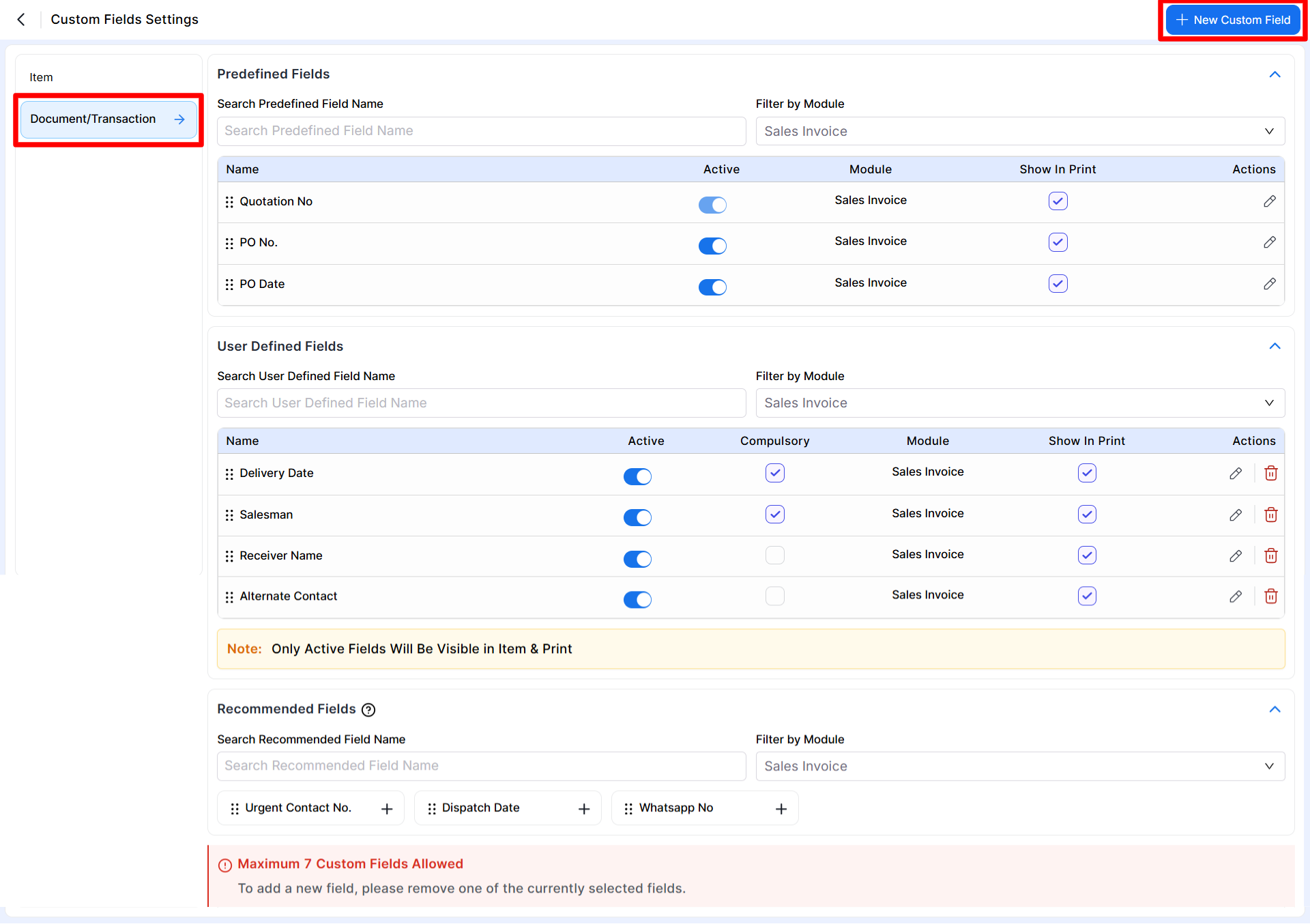The width and height of the screenshot is (1310, 924).
Task: Delete the Alternate Contact field
Action: tap(1270, 596)
